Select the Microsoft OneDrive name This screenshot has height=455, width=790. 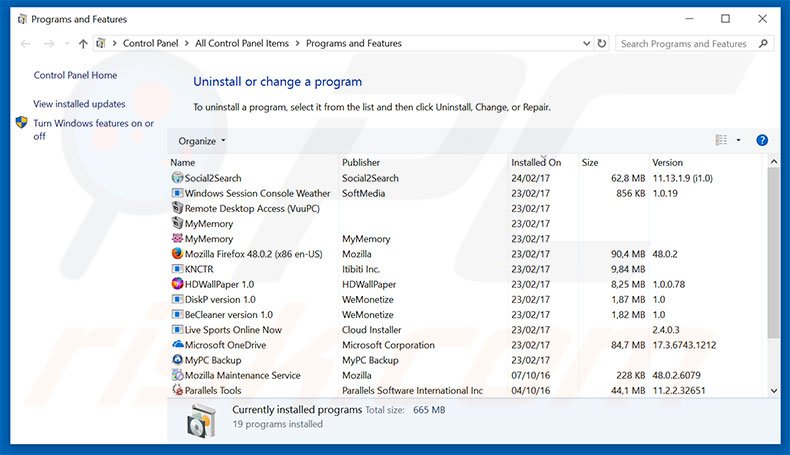225,345
